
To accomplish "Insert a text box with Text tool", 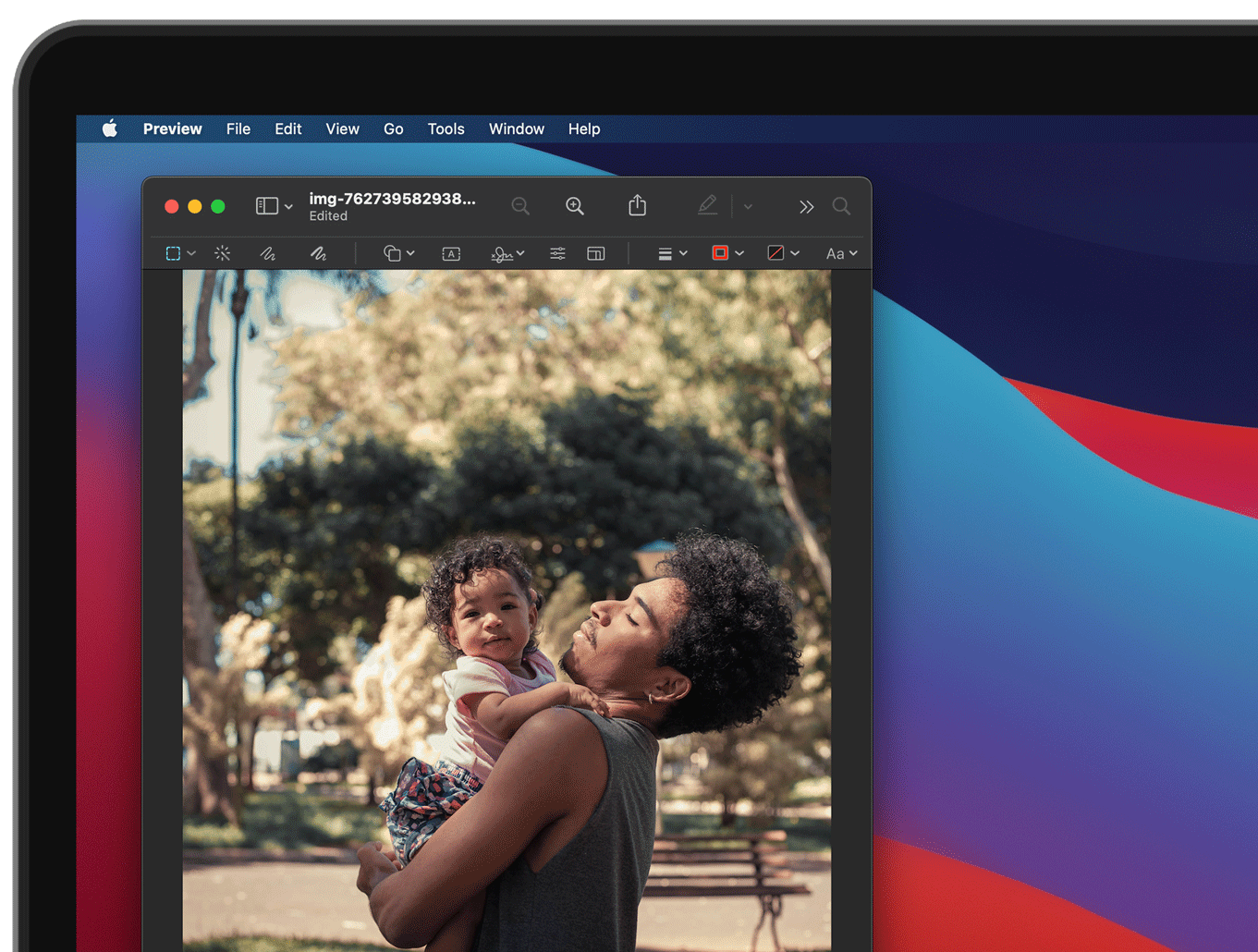I will click(x=451, y=254).
